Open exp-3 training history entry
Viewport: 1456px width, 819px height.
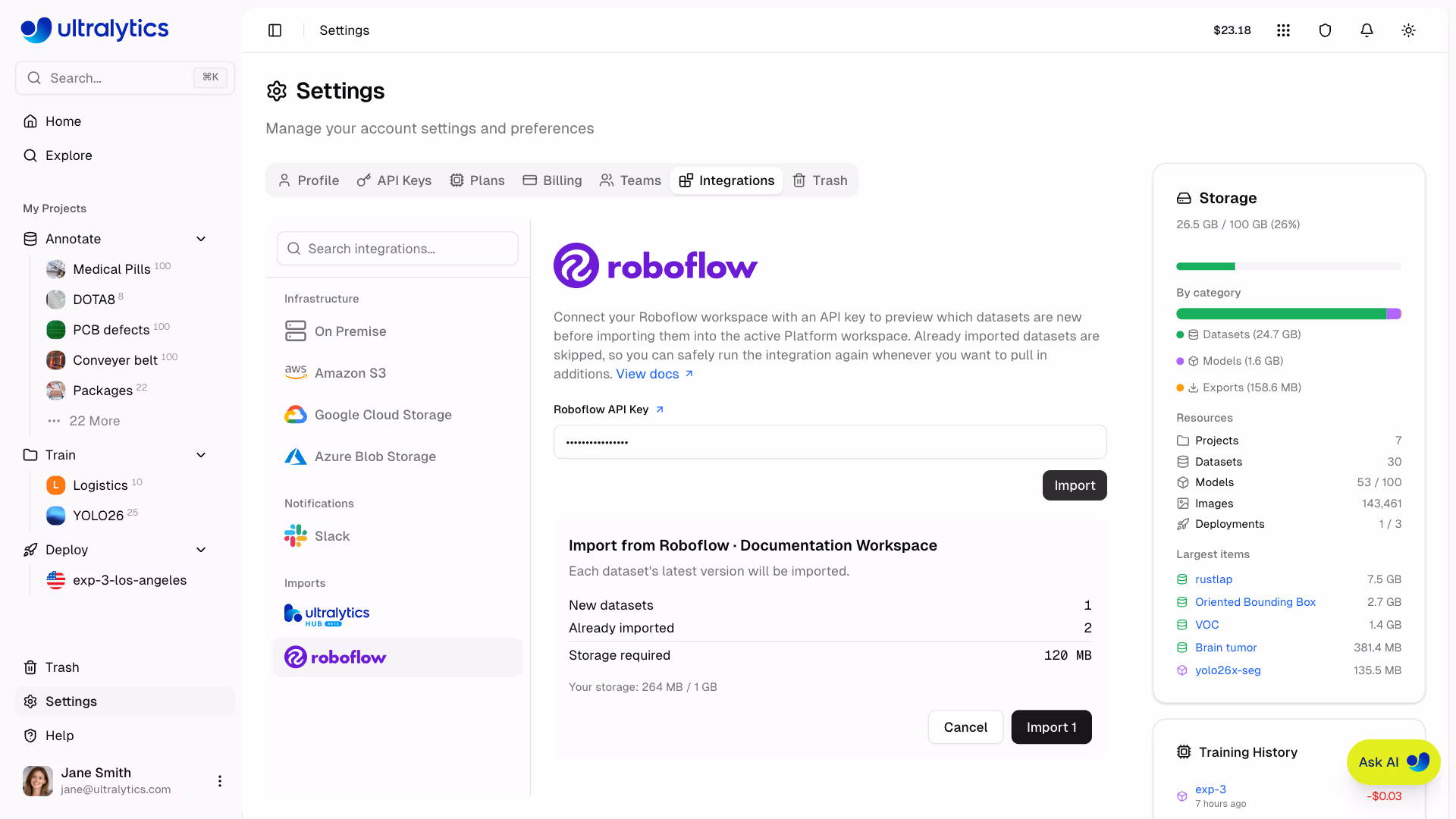coord(1210,789)
